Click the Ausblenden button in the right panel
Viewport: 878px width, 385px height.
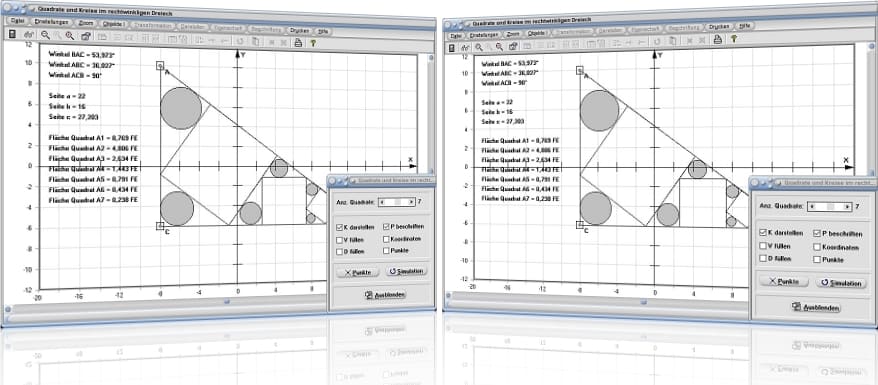[x=816, y=307]
